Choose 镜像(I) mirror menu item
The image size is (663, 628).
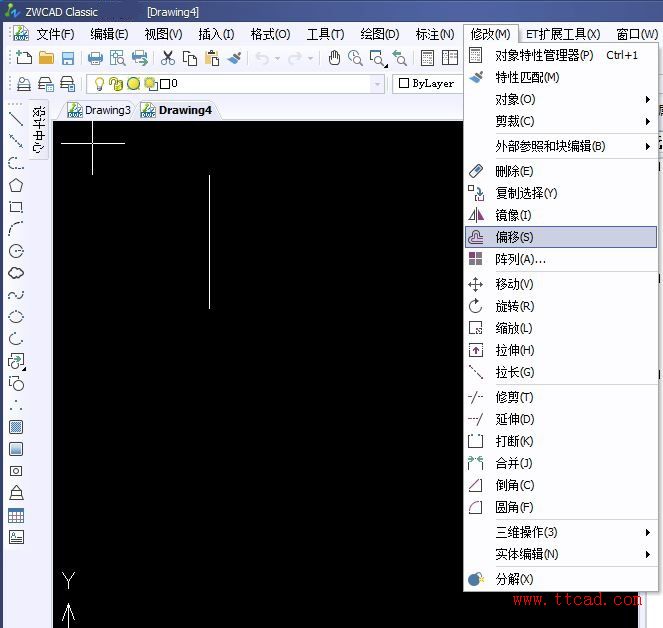[561, 215]
